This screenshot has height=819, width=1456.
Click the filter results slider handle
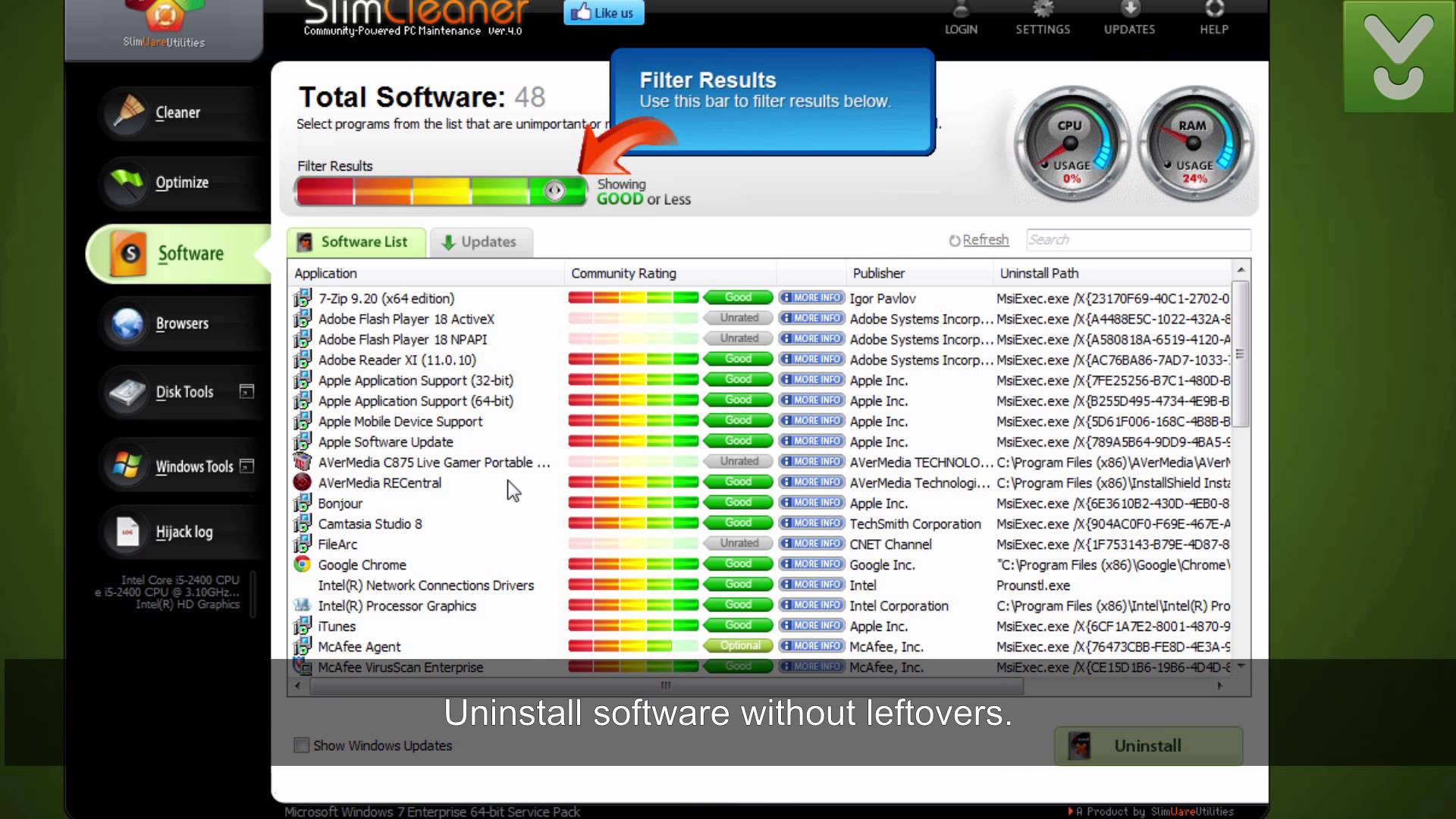click(x=554, y=190)
